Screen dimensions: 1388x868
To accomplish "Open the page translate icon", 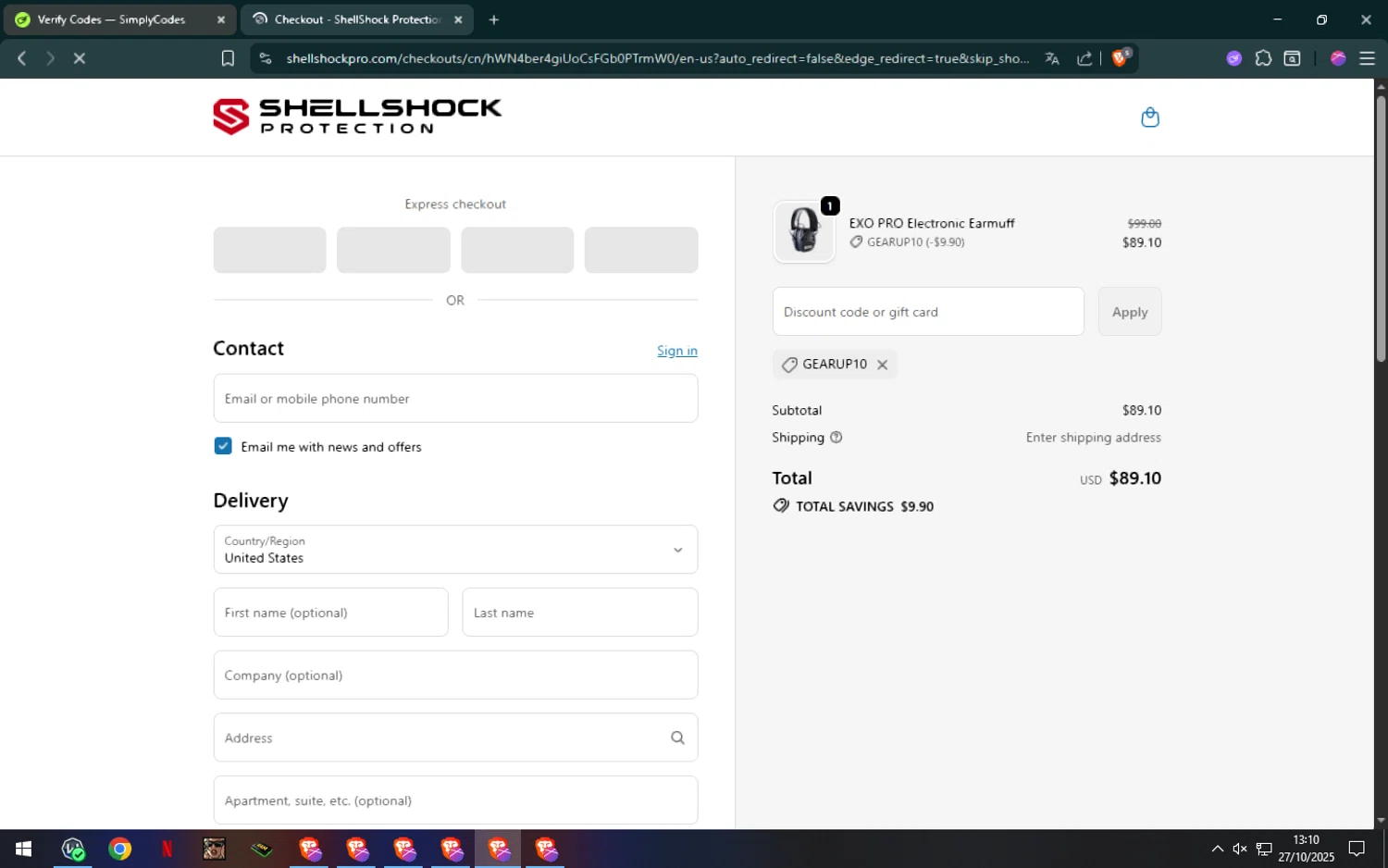I will 1052,58.
